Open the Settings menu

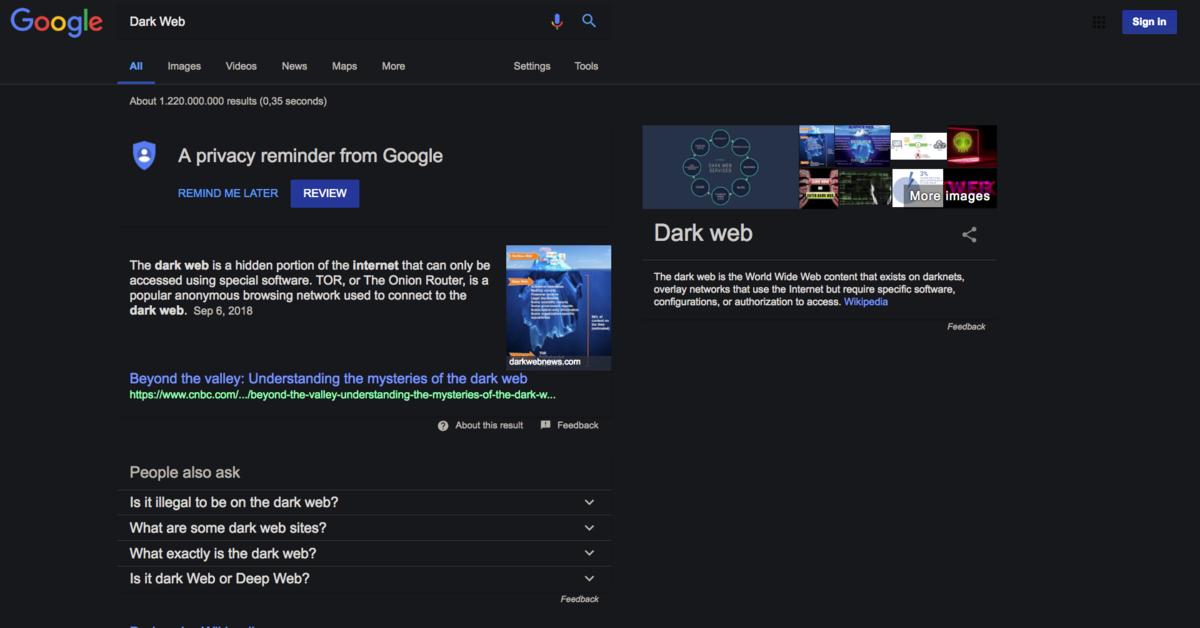pos(532,66)
